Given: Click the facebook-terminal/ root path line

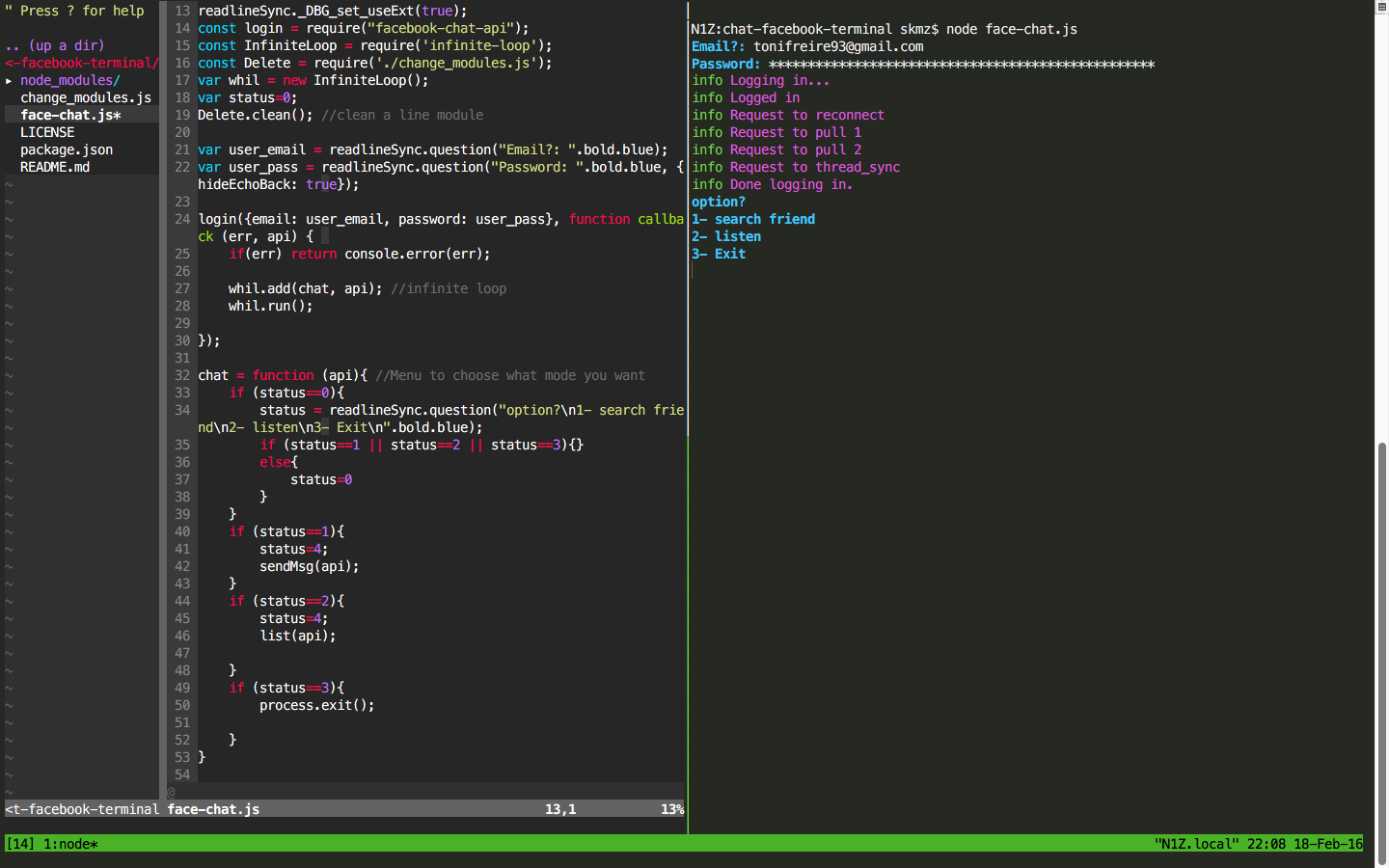Looking at the screenshot, I should [82, 63].
